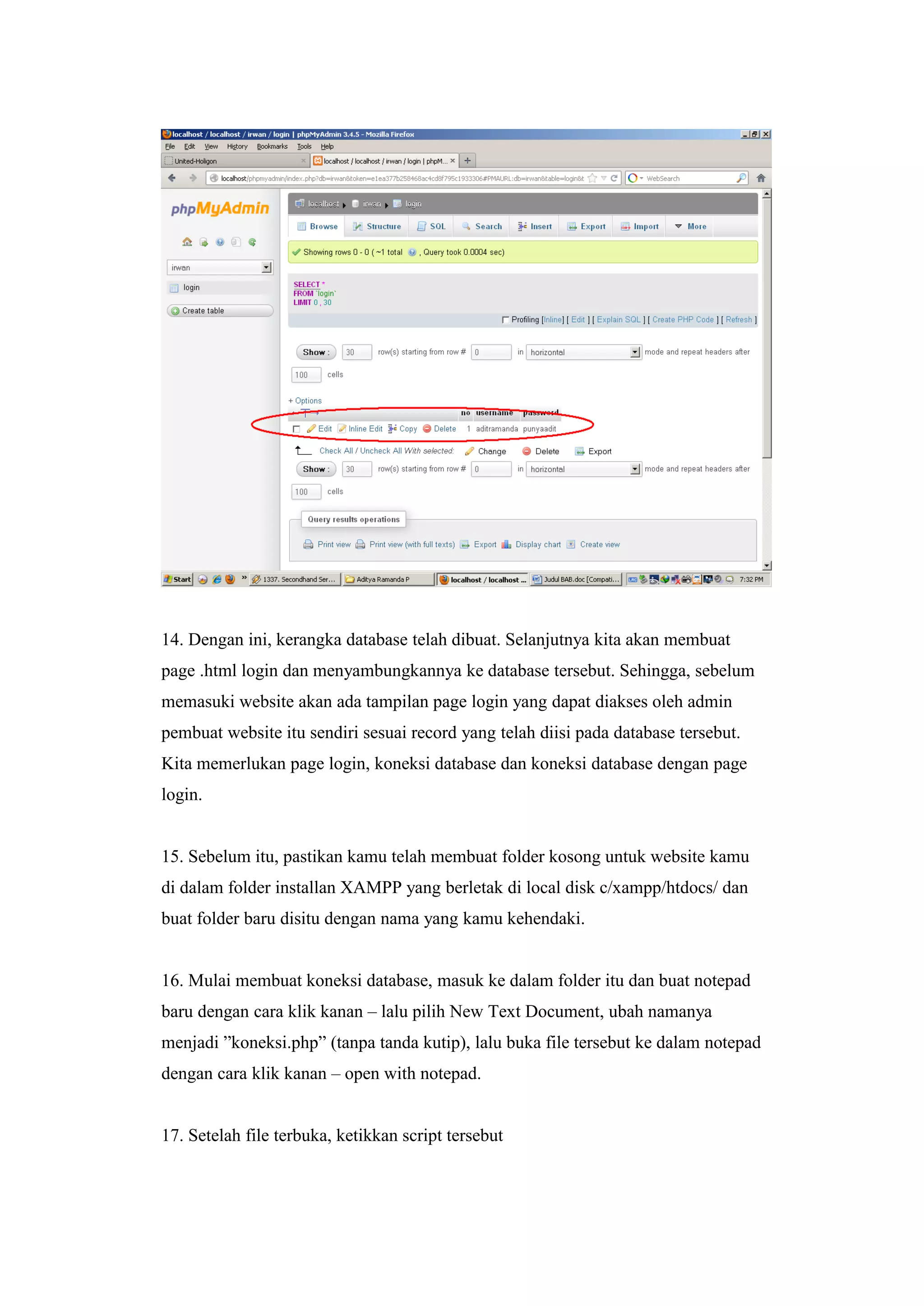Click the browser Home icon
The height and width of the screenshot is (1306, 924).
point(761,178)
